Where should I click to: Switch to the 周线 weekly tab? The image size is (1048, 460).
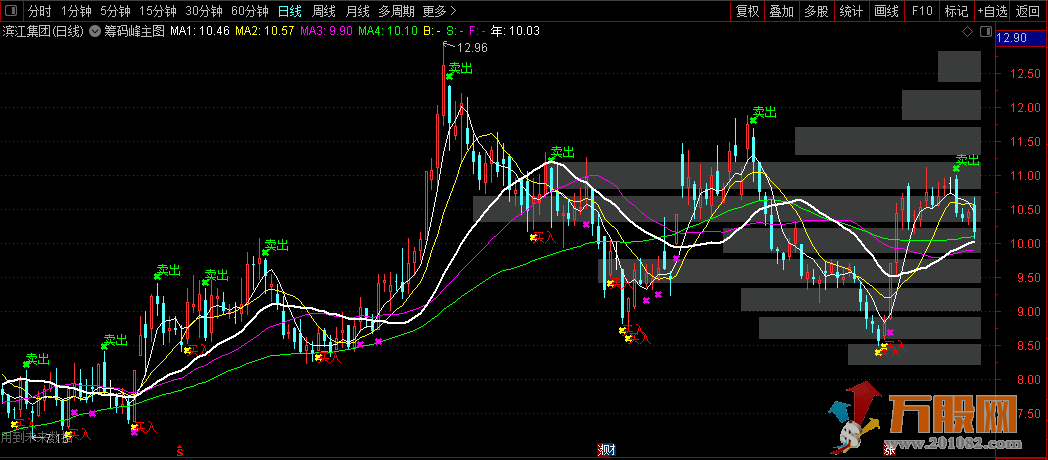point(324,11)
